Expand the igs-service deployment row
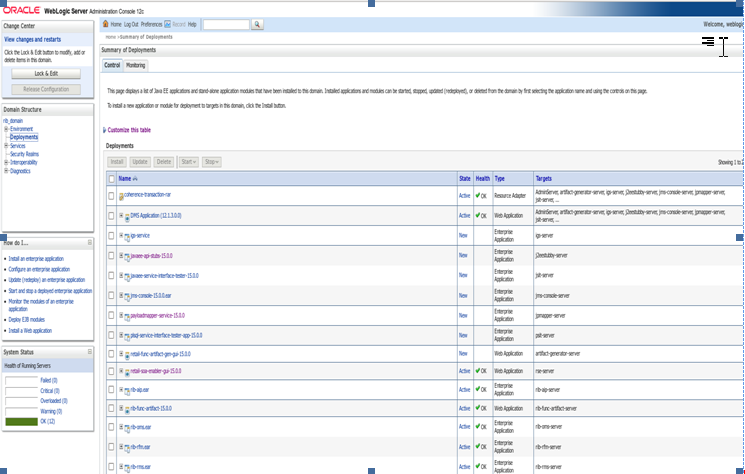This screenshot has width=745, height=474. [x=121, y=236]
